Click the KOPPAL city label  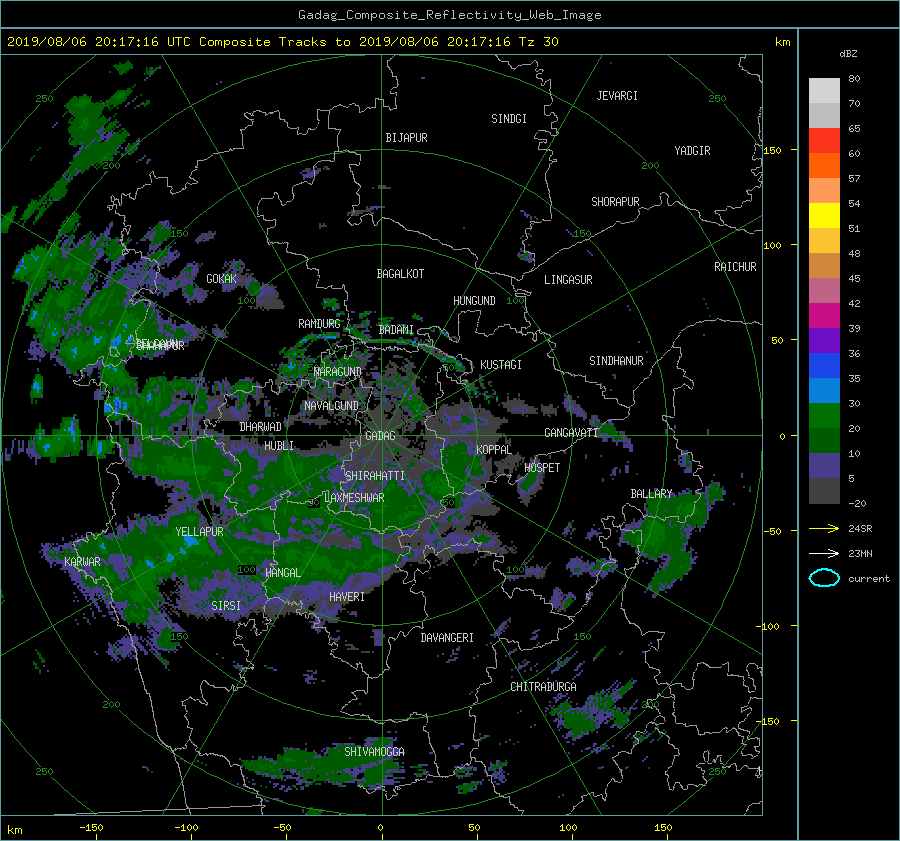494,450
